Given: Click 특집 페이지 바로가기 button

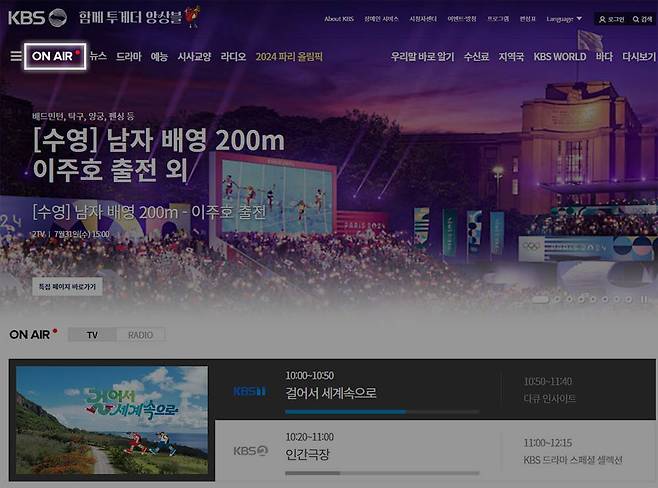Looking at the screenshot, I should [x=67, y=287].
